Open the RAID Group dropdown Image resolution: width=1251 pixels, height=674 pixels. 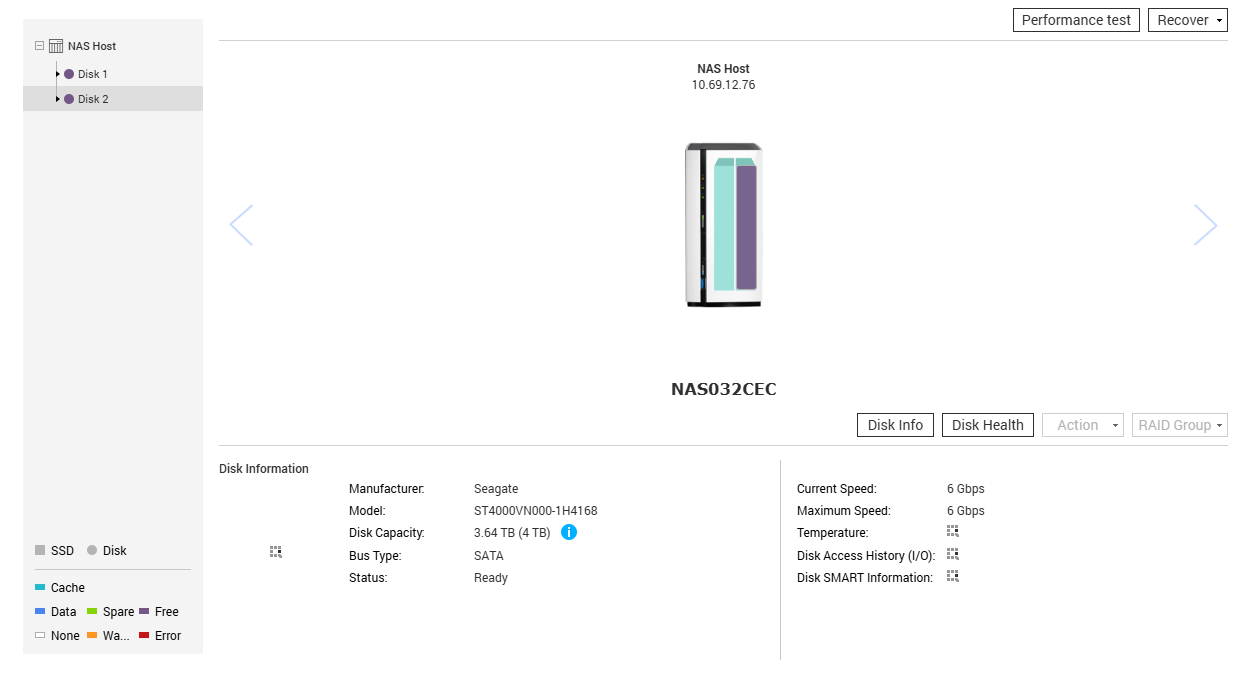point(1180,425)
